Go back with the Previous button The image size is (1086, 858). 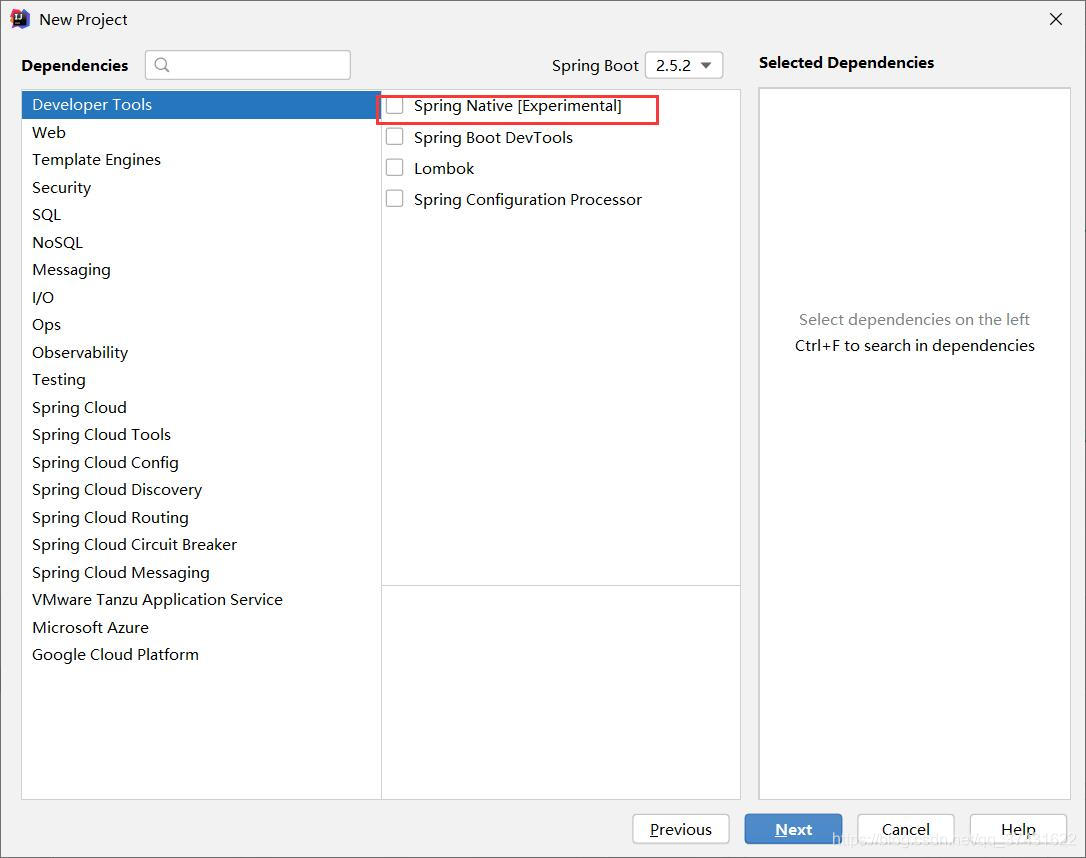tap(681, 829)
